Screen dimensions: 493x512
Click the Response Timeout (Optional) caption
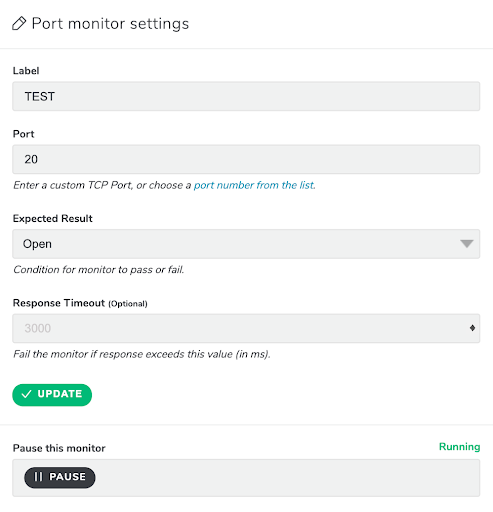[80, 303]
